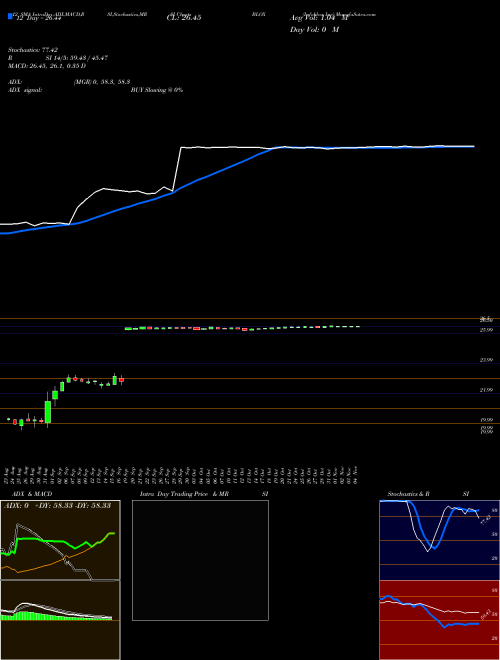Click the blue stochastic line in upper right panel
Image resolution: width=500 pixels, height=660 pixels.
click(x=429, y=526)
